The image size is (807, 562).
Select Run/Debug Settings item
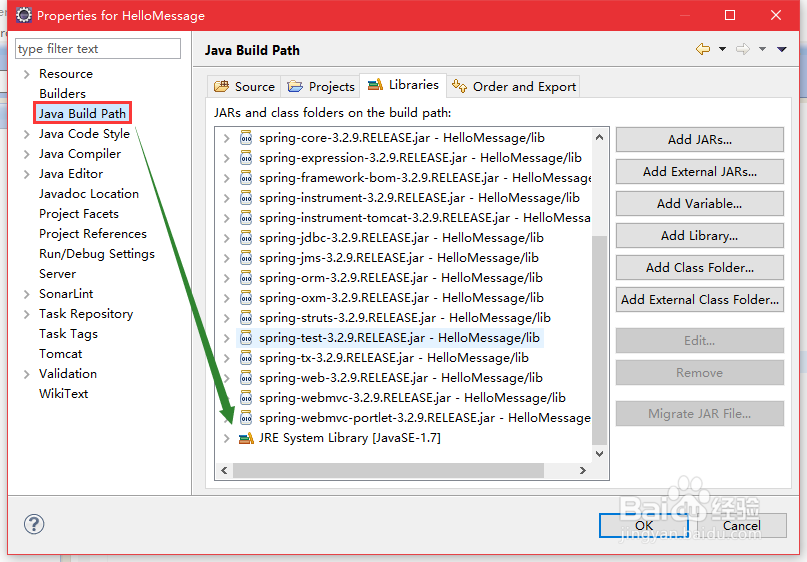[97, 254]
